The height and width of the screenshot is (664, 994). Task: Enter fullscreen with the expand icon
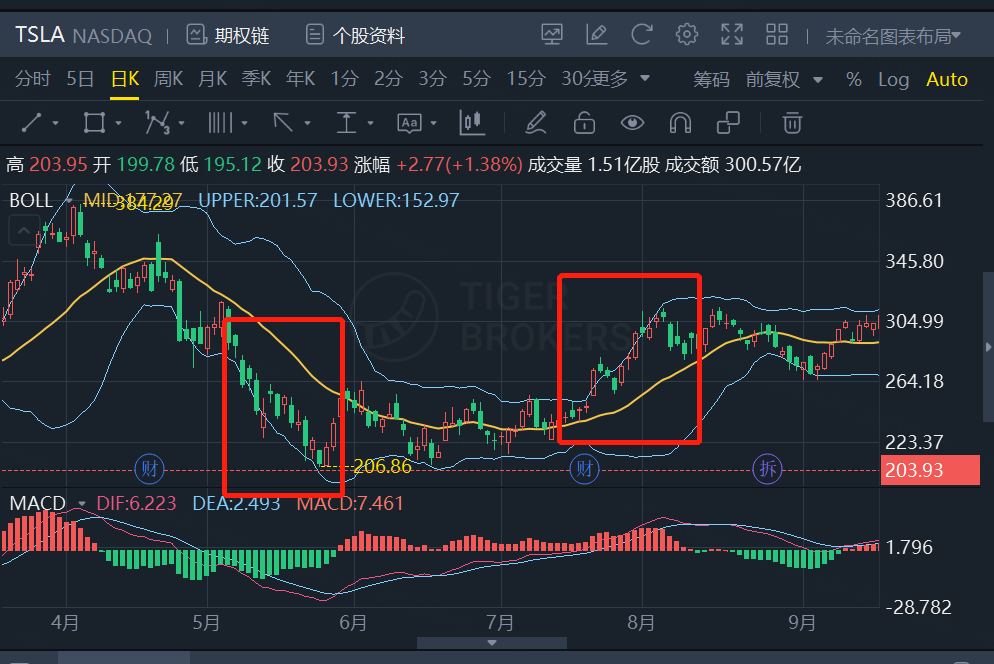click(732, 34)
